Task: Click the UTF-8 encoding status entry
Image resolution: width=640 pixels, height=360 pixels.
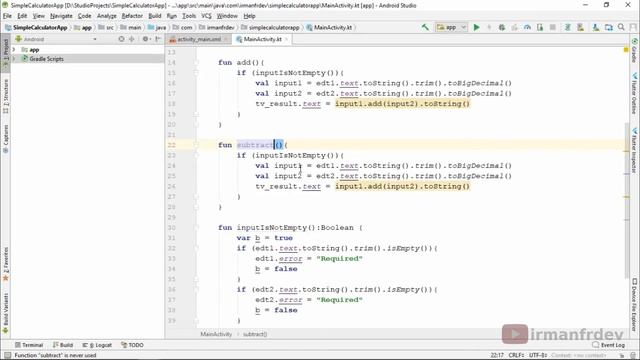Action: tap(538, 355)
